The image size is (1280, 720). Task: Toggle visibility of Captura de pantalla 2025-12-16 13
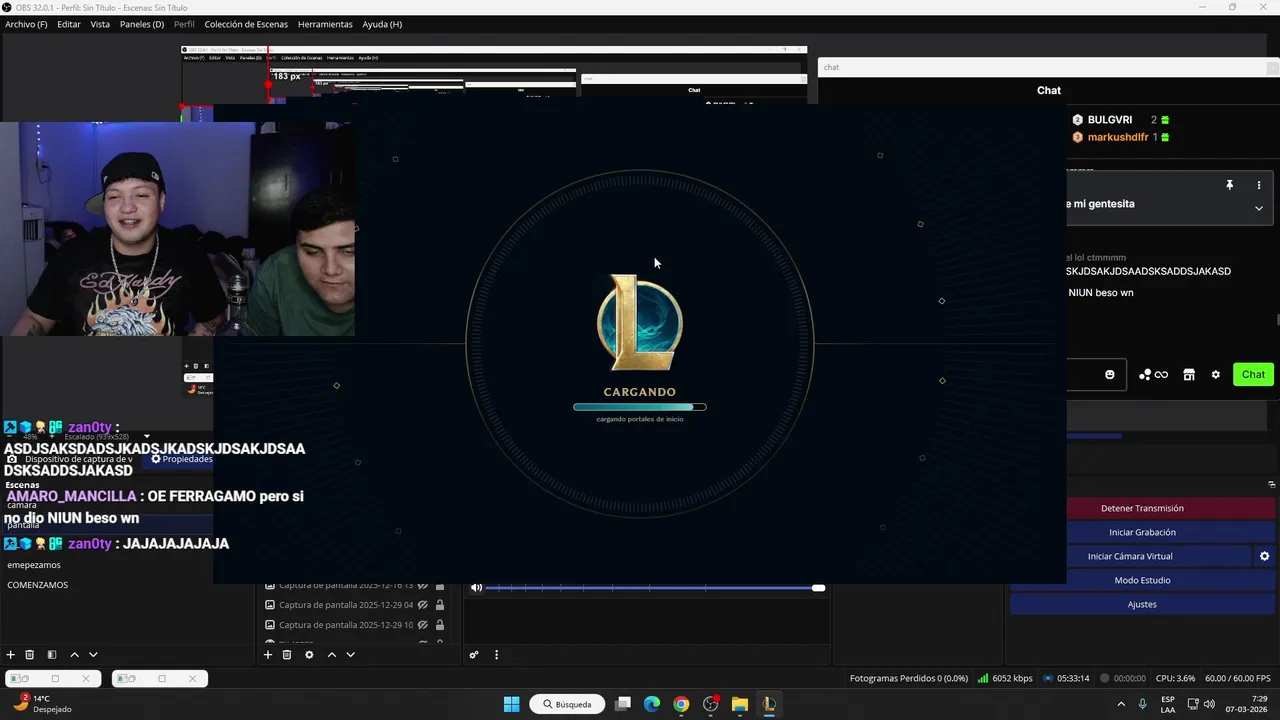pos(423,586)
